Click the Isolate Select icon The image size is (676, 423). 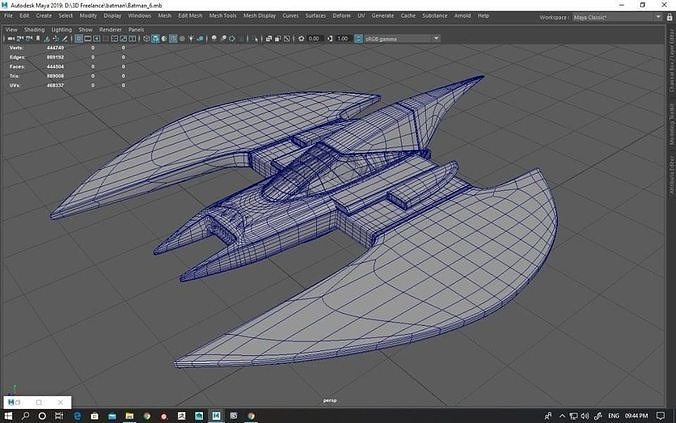tap(256, 38)
